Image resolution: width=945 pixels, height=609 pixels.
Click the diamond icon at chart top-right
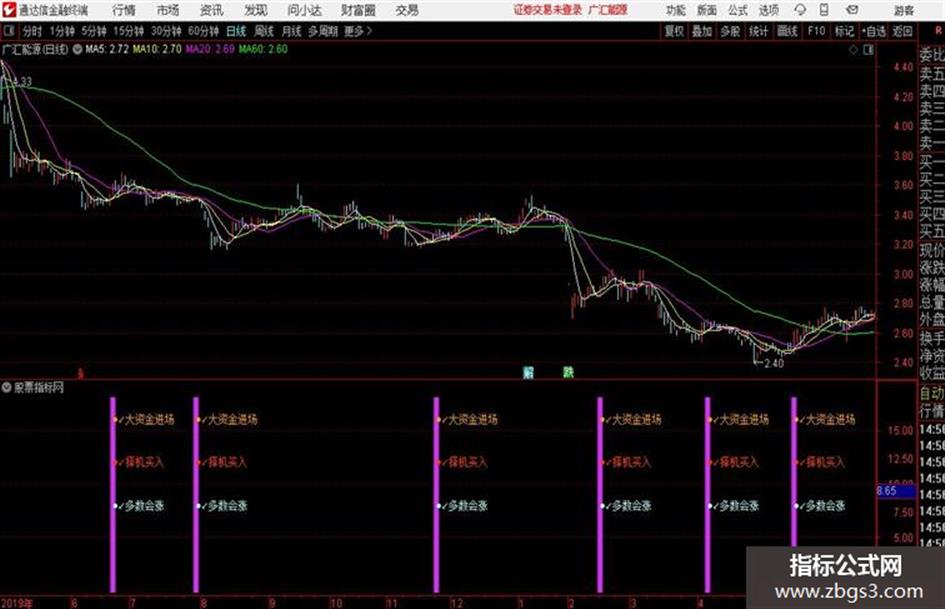point(853,50)
